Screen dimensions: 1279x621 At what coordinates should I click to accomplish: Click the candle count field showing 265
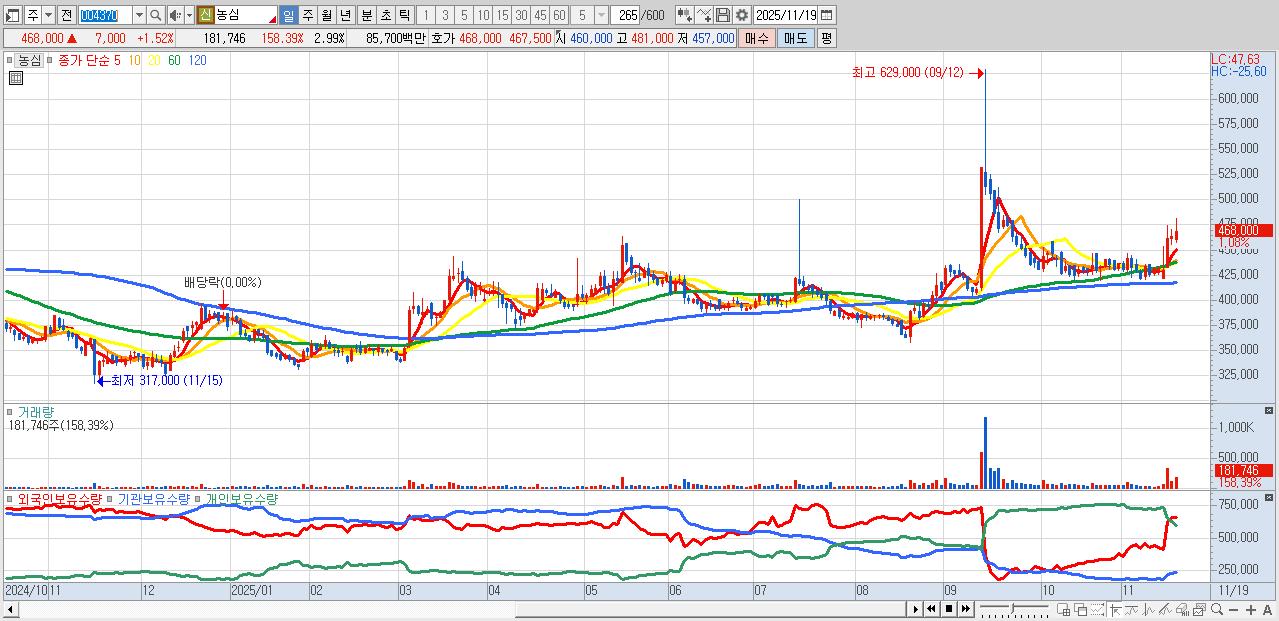[x=625, y=15]
